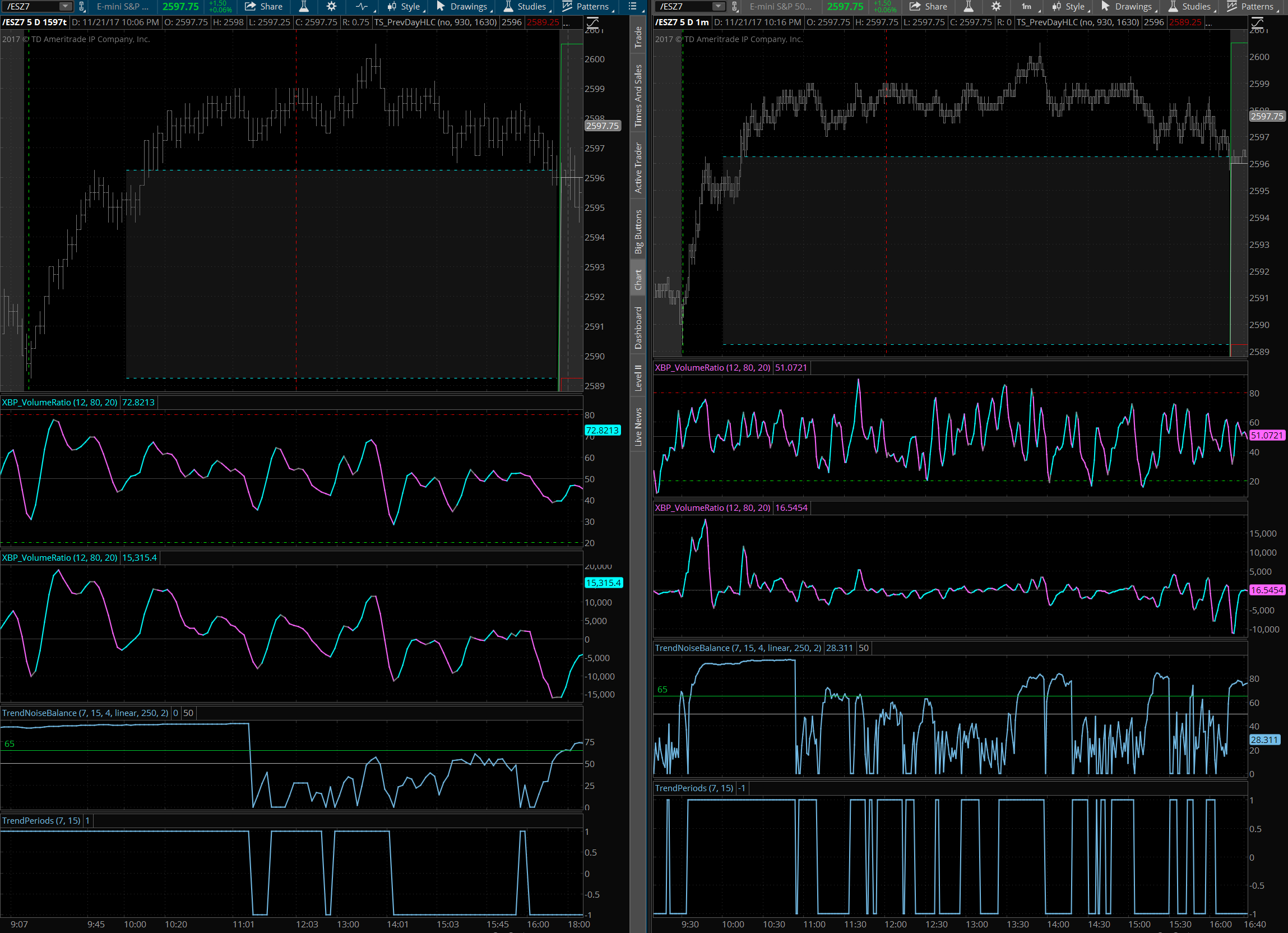Click right chart's price axis scale icon
Image resolution: width=1288 pixels, height=933 pixels.
tap(1257, 24)
